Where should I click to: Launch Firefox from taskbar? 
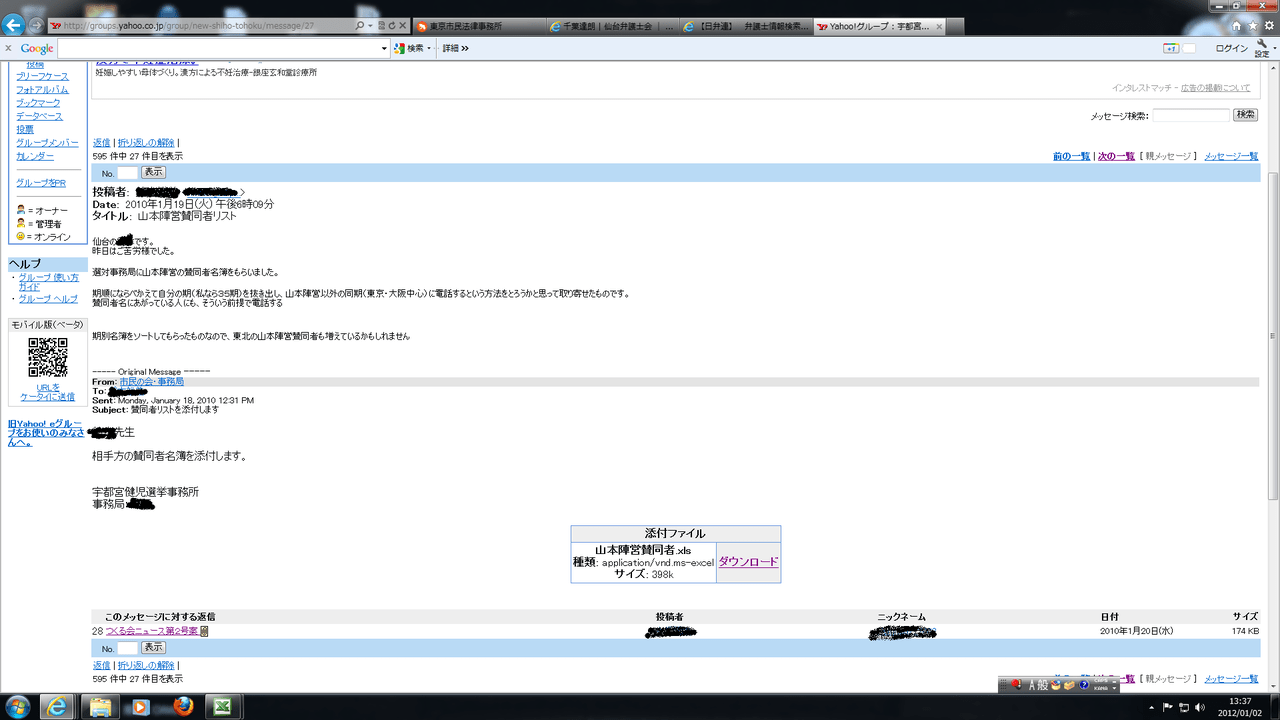coord(182,706)
